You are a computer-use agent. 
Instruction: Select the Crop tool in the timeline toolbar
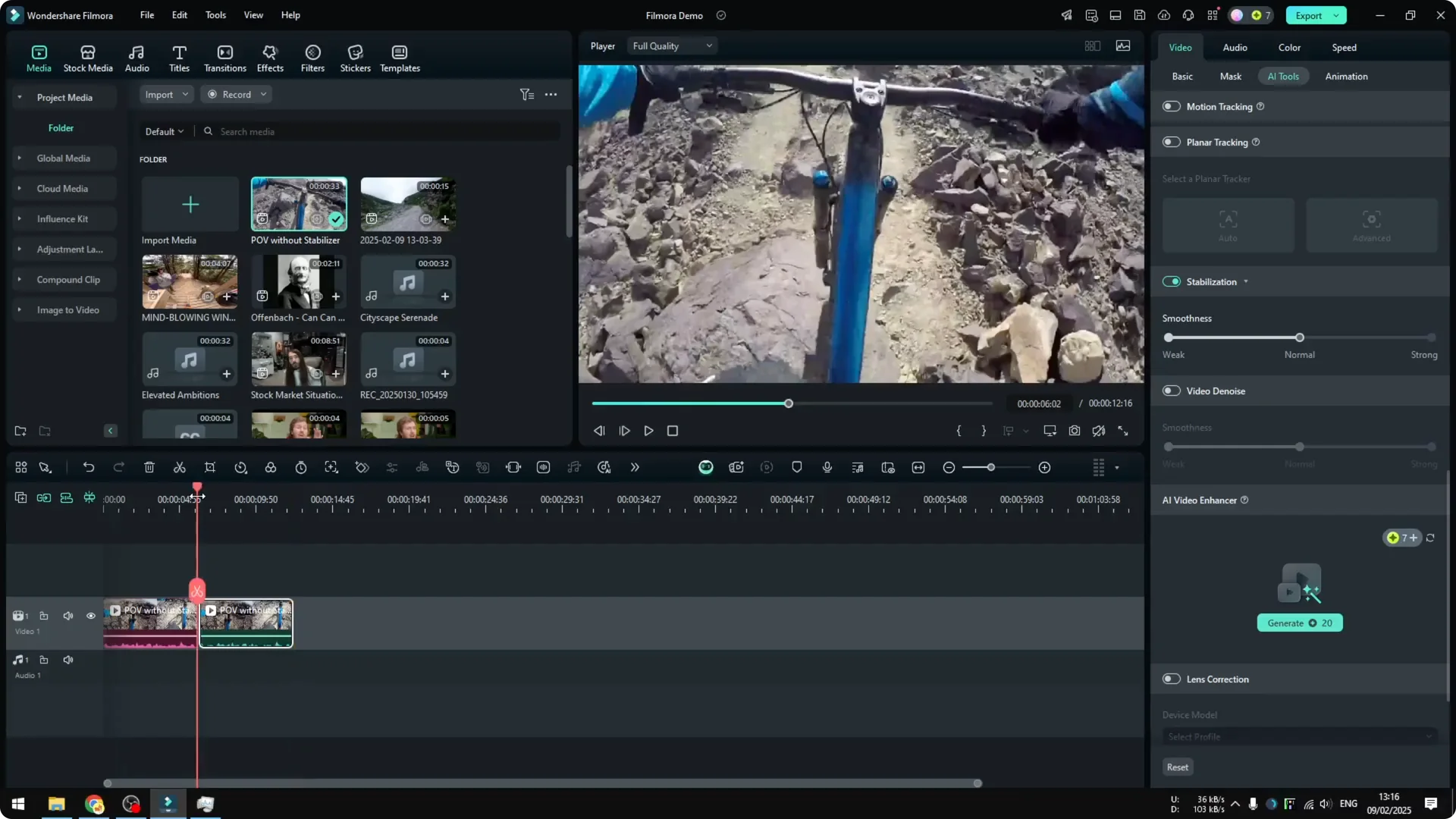pyautogui.click(x=209, y=467)
